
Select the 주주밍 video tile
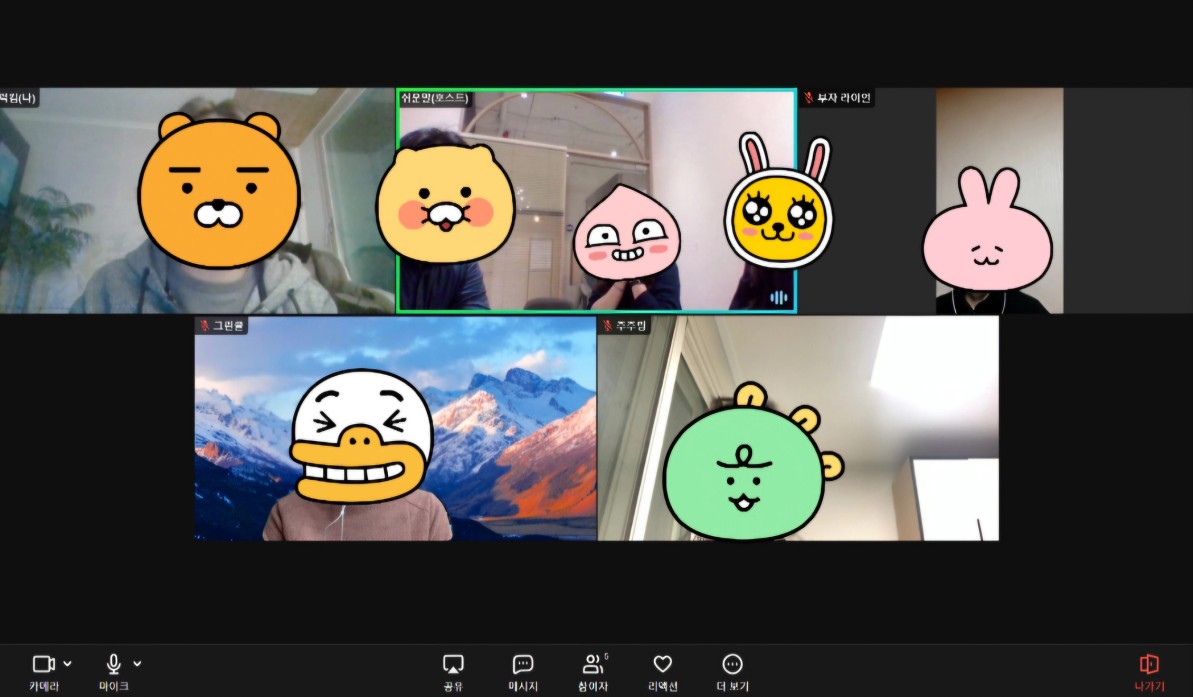pos(798,428)
